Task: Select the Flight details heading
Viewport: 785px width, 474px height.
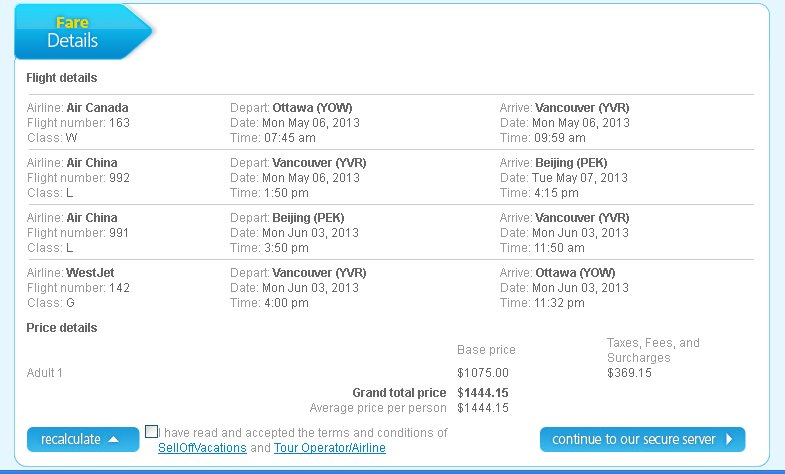Action: (x=62, y=78)
